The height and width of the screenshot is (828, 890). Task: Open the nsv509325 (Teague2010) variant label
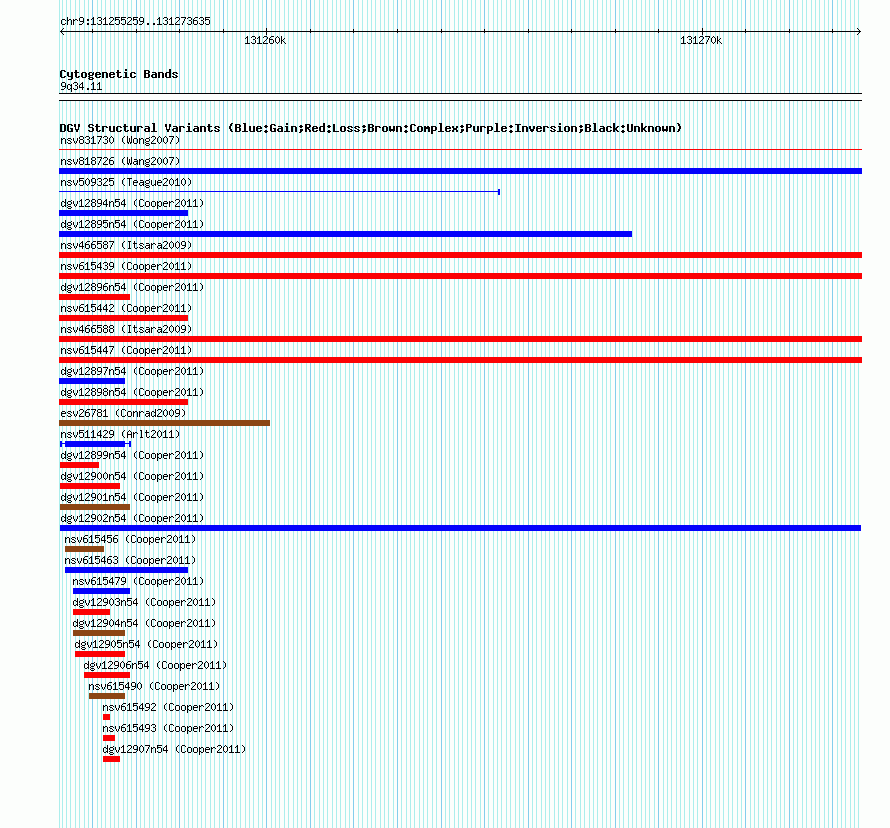click(x=126, y=182)
